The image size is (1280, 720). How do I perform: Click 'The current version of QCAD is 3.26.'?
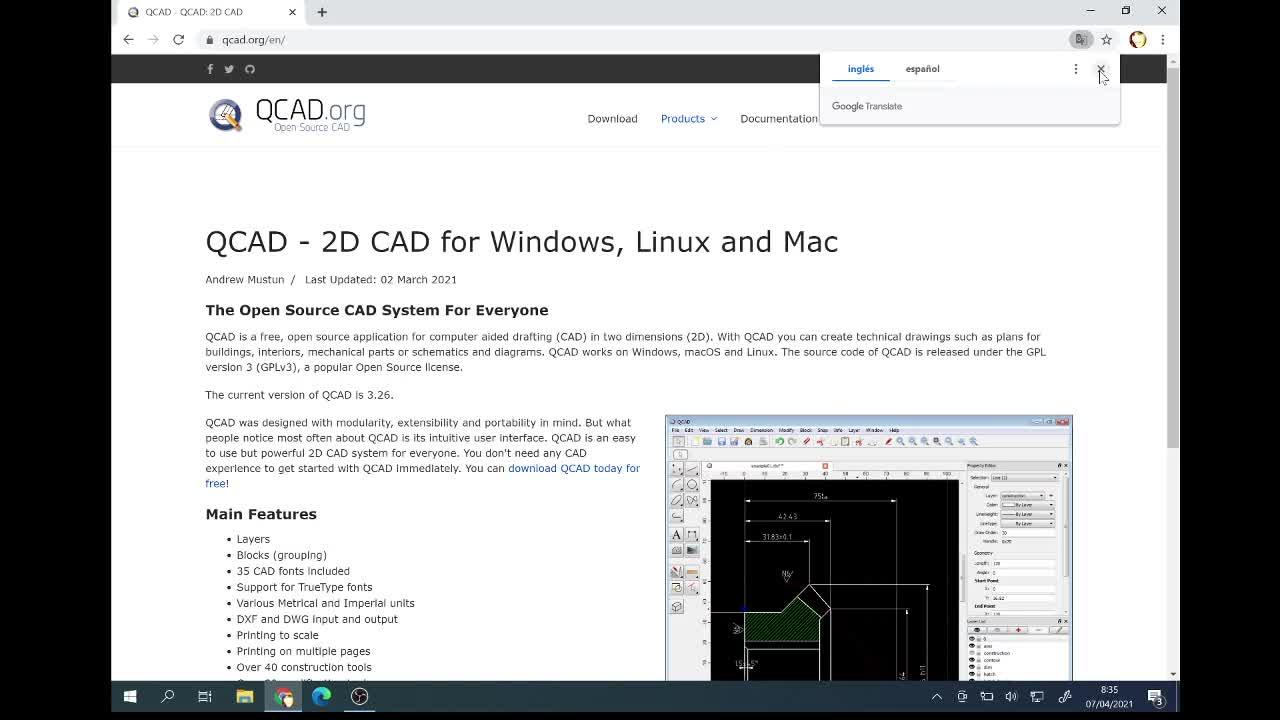coord(300,395)
